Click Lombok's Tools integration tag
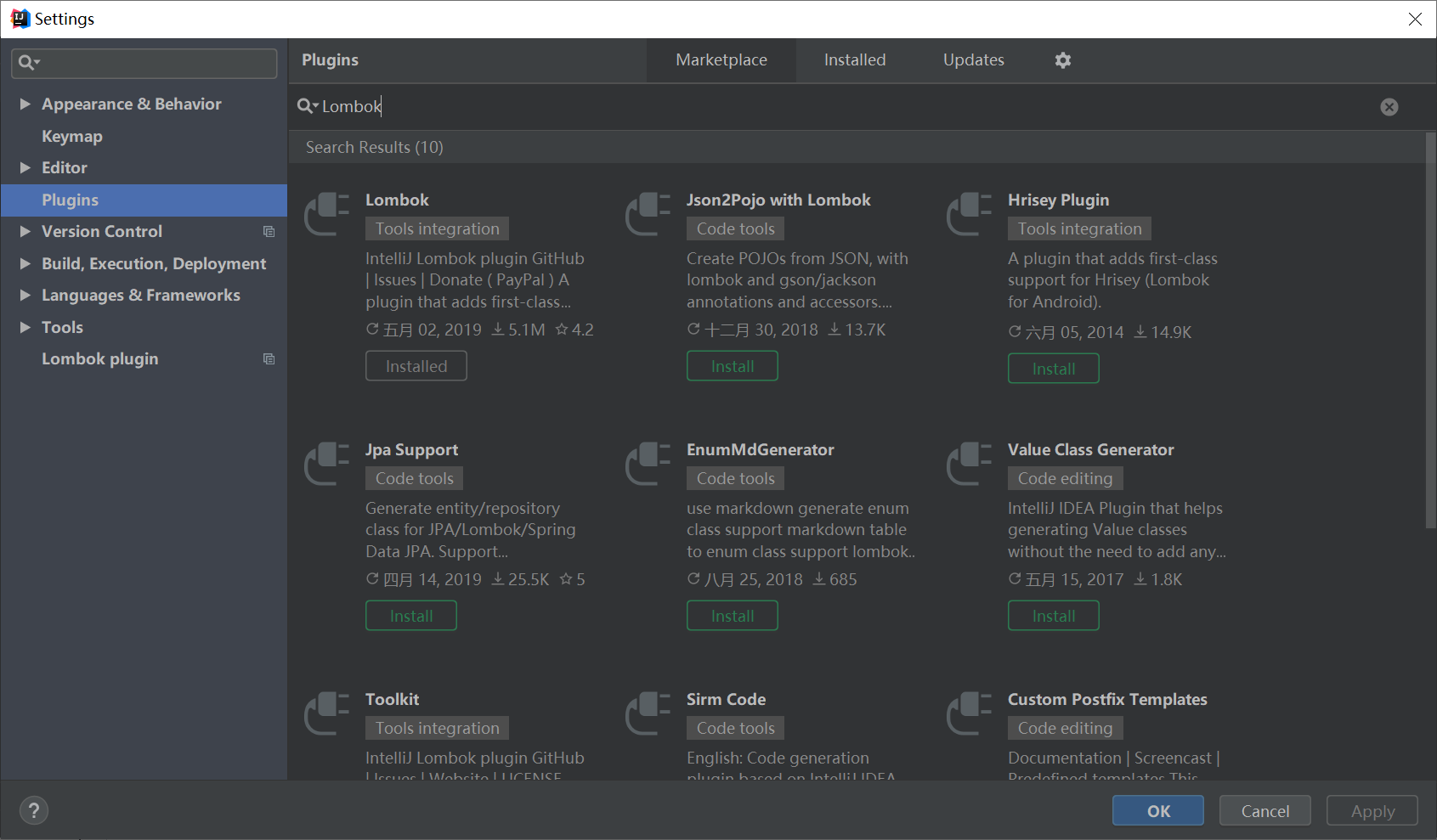This screenshot has width=1437, height=840. (x=438, y=228)
